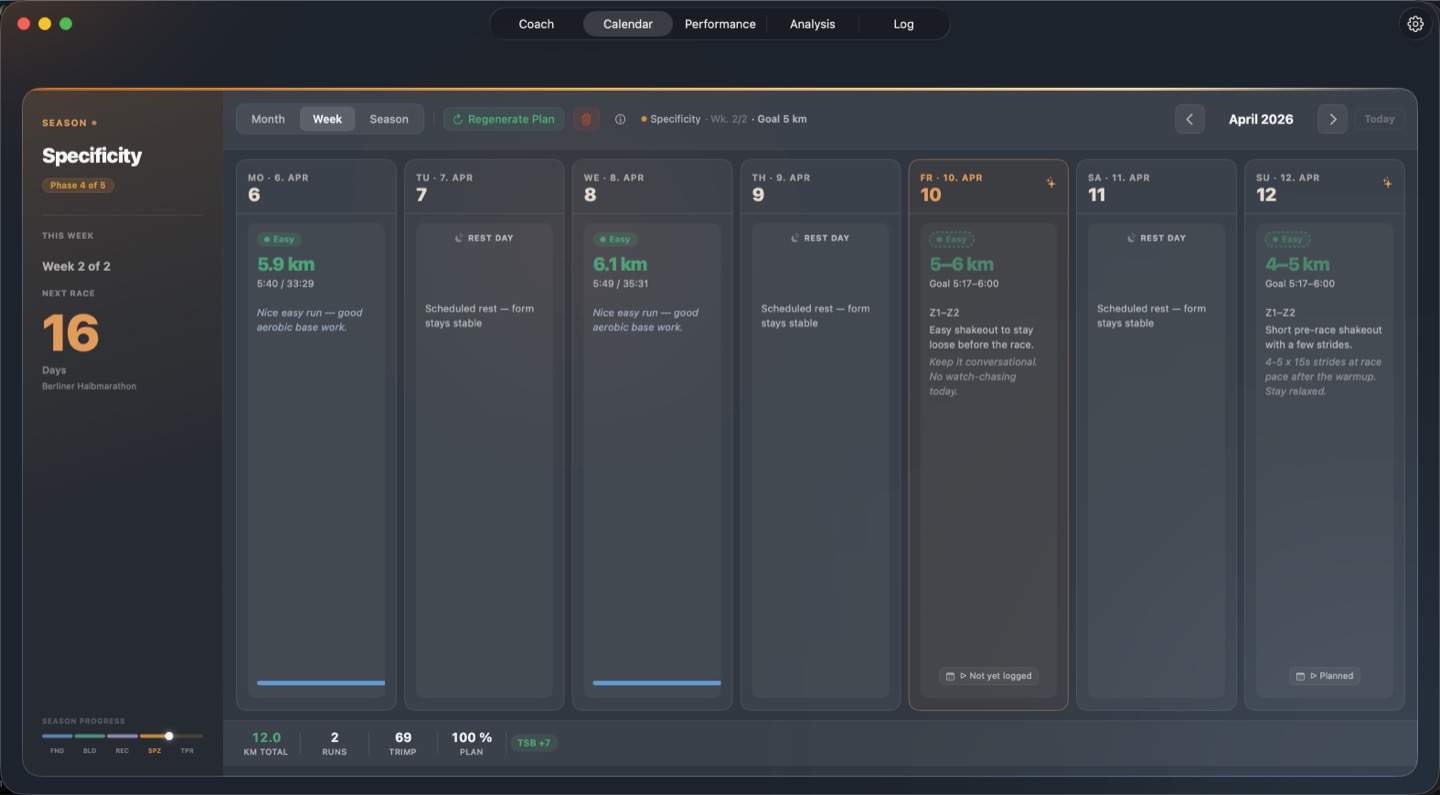1440x795 pixels.
Task: Click the sparkle icon on Sunday April 12
Action: (x=1388, y=183)
